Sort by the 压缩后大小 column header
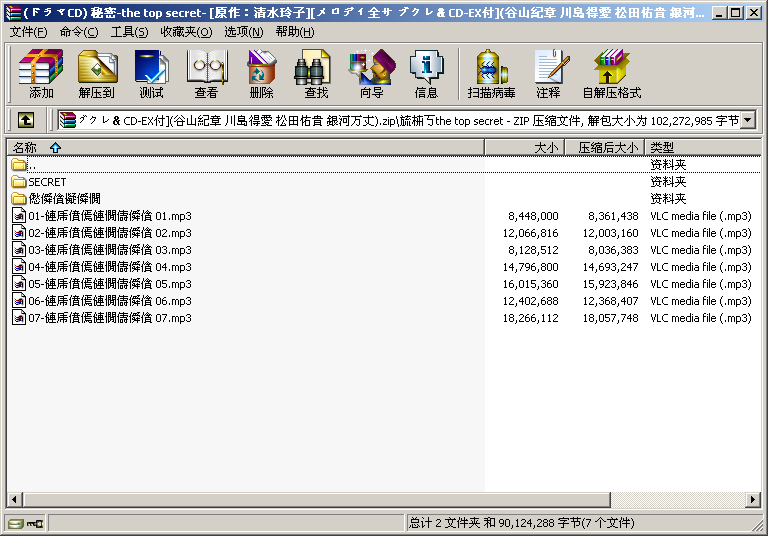Screen dimensions: 768x536 605,147
